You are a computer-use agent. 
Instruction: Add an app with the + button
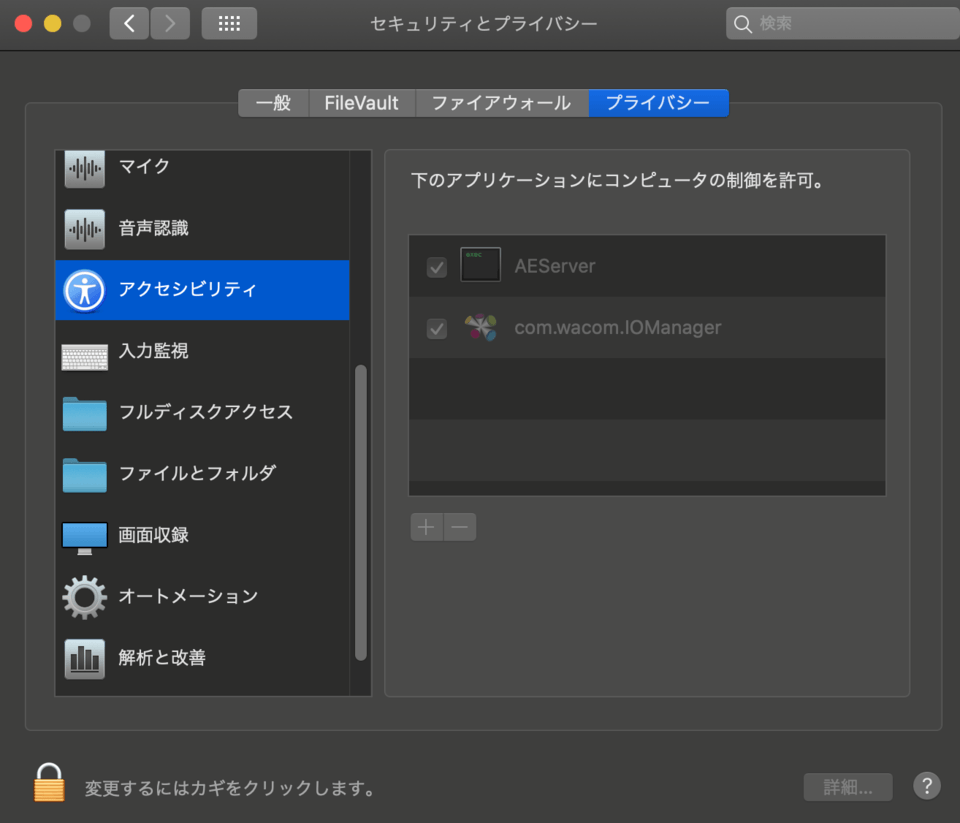tap(426, 526)
